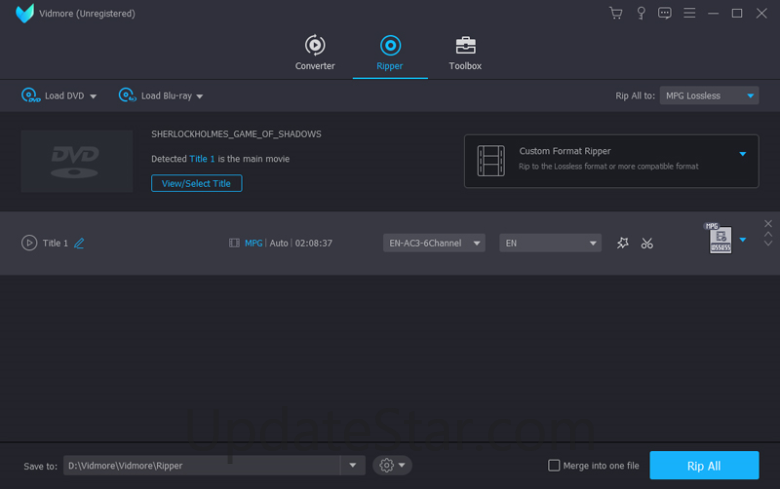
Task: Maximize the Vidmore window
Action: pos(737,13)
